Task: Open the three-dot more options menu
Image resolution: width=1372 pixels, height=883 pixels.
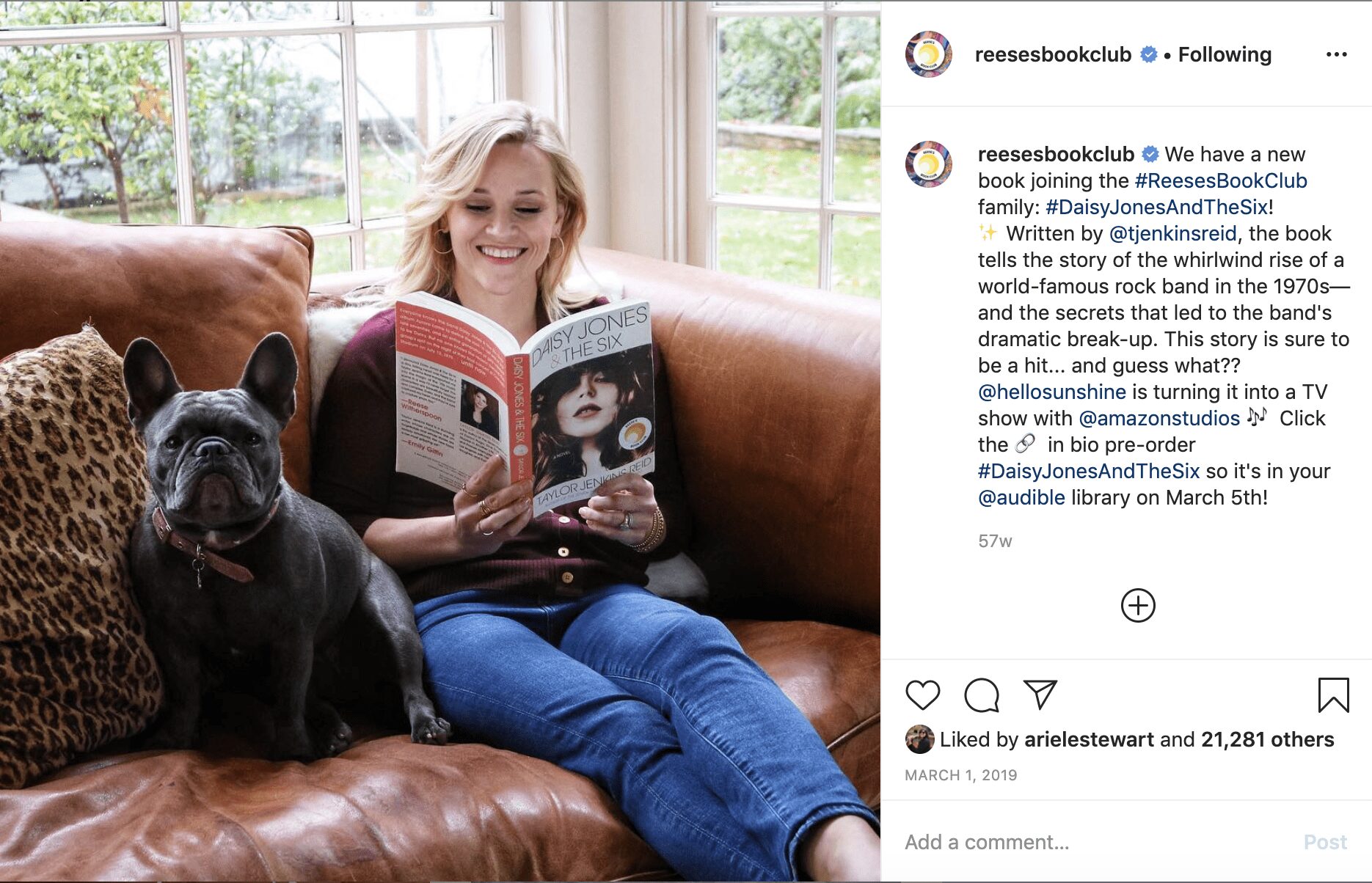Action: 1336,54
